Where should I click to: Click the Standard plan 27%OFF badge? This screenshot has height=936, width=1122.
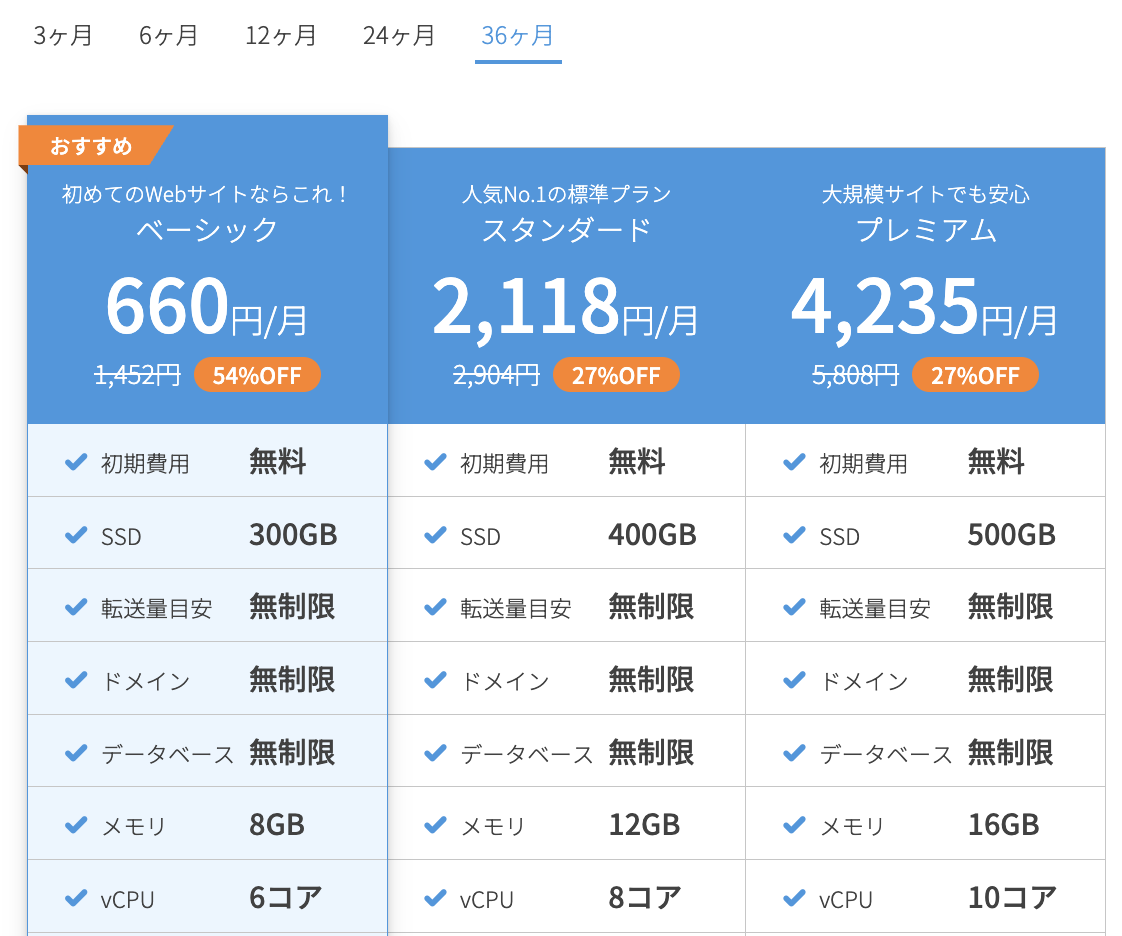click(x=616, y=374)
